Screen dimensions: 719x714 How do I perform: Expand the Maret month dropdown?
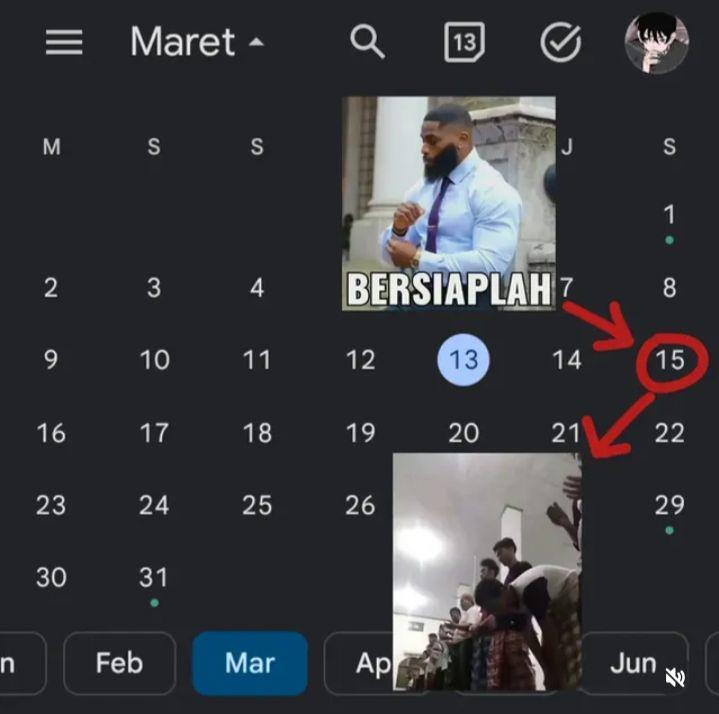[183, 42]
